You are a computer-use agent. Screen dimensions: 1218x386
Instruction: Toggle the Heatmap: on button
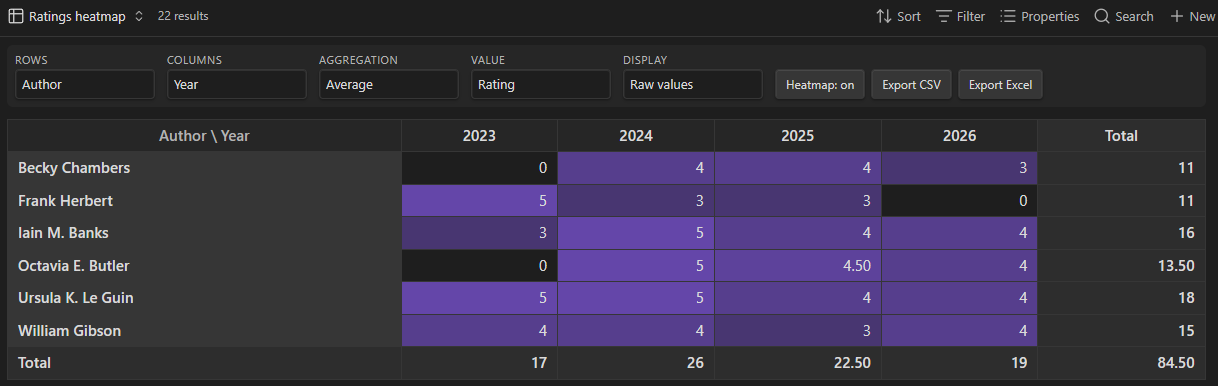point(820,85)
